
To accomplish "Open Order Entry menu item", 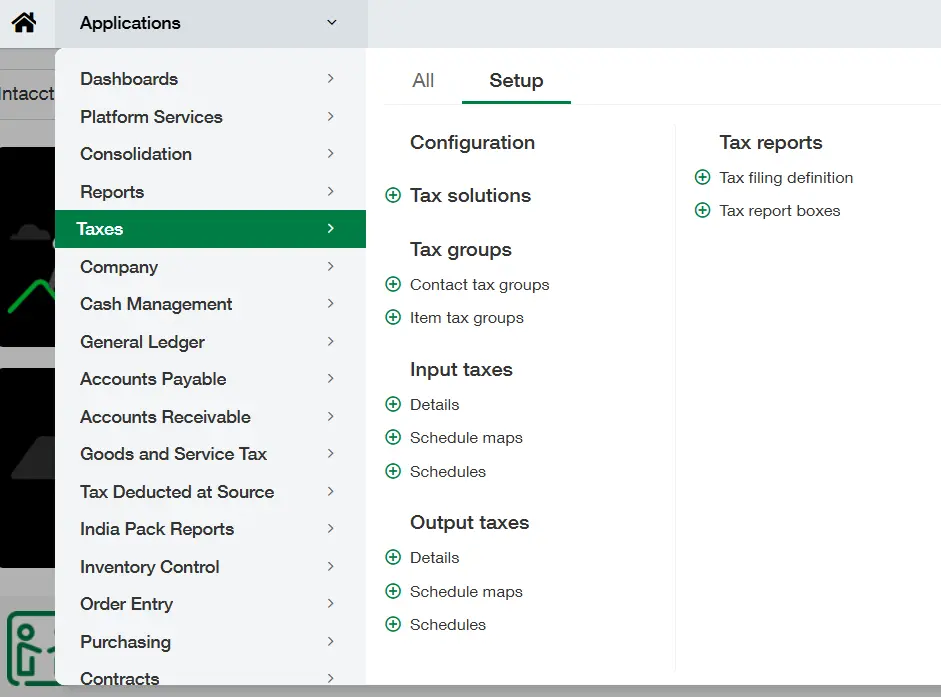I will coord(211,604).
